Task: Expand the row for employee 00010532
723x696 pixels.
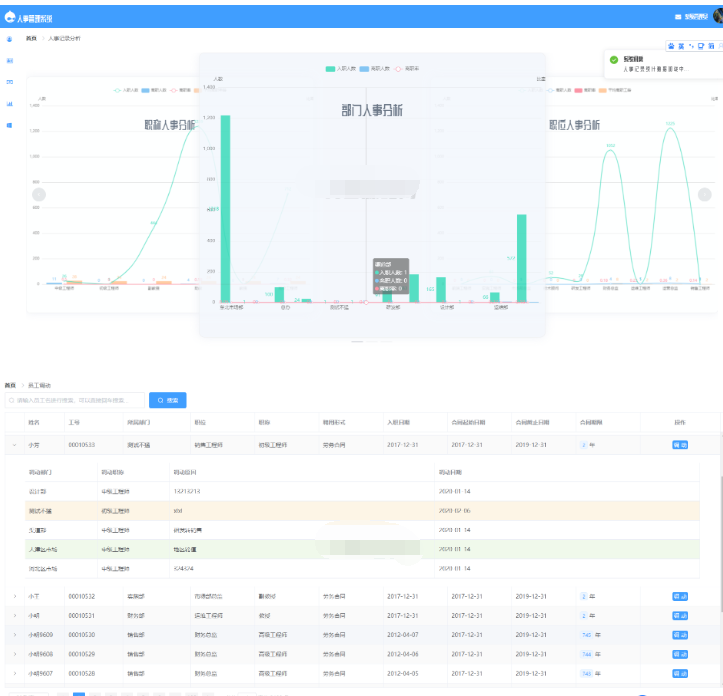Action: pos(15,596)
